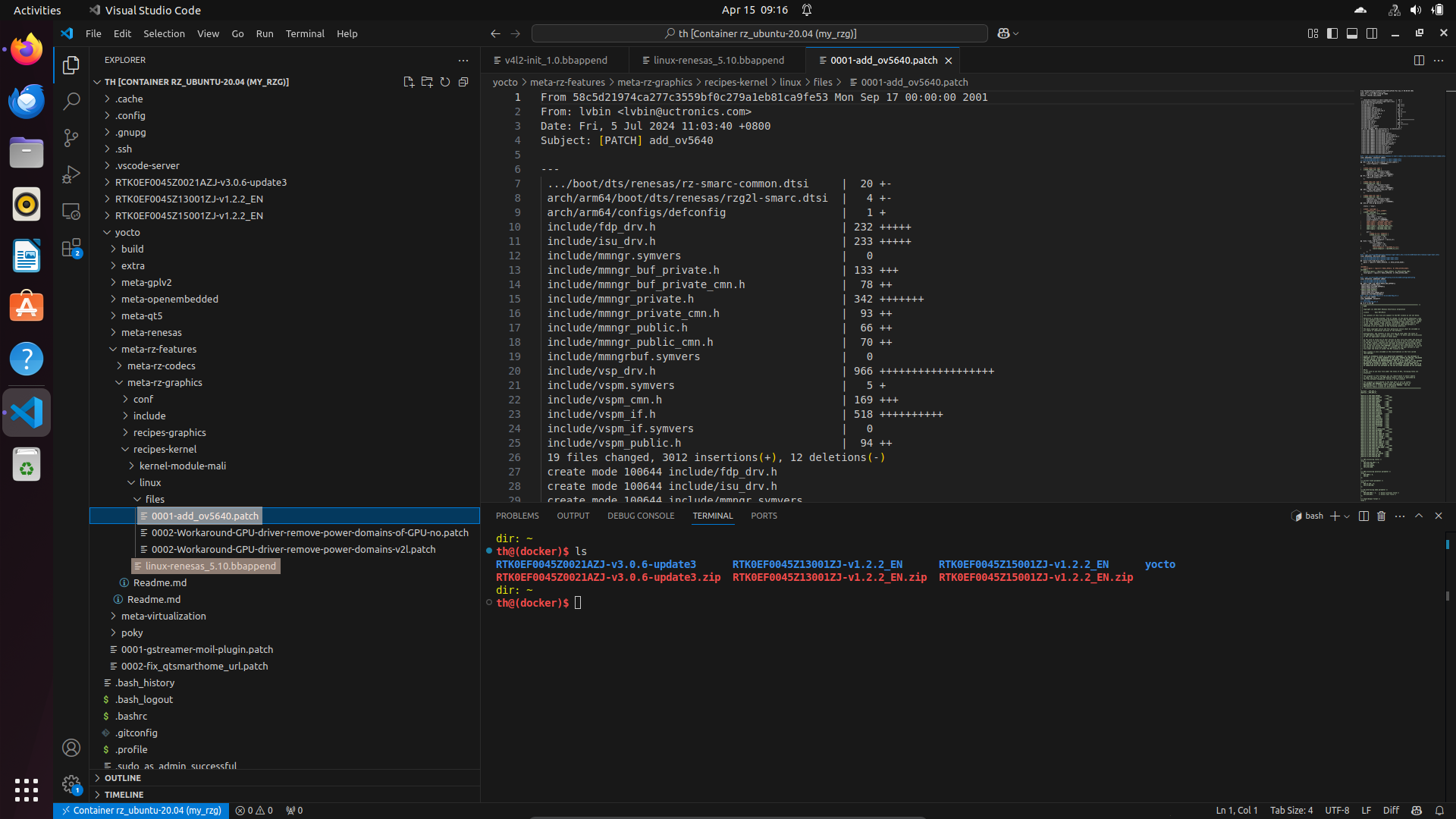This screenshot has width=1456, height=819.
Task: Switch to the DEBUG CONSOLE tab
Action: [x=641, y=516]
